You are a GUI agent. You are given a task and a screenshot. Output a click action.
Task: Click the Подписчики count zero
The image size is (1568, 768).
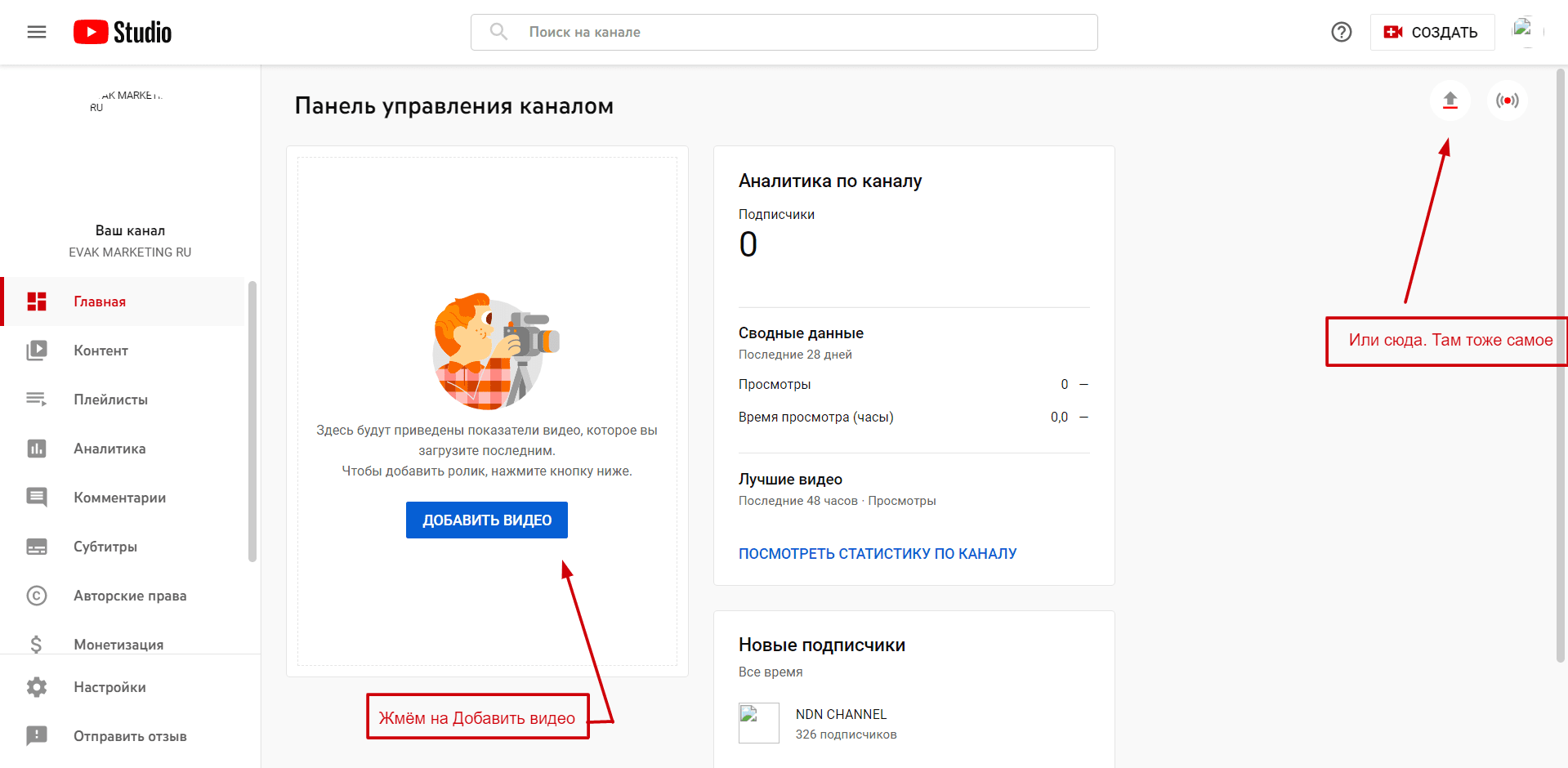point(748,244)
